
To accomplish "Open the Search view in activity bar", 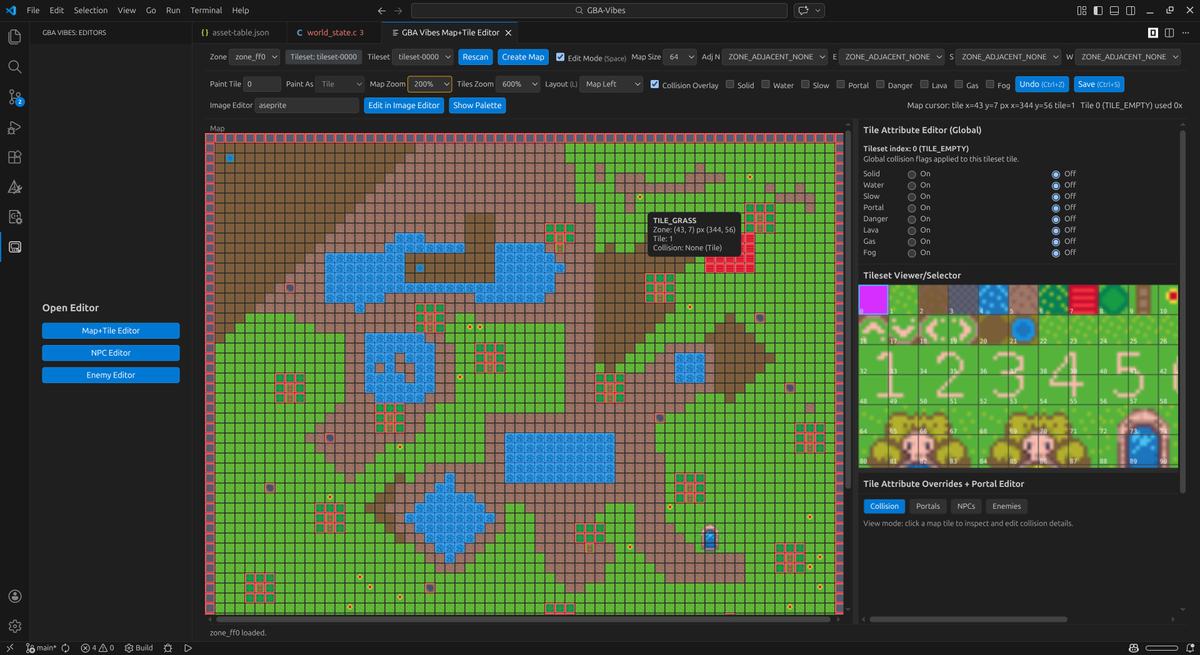I will tap(15, 67).
